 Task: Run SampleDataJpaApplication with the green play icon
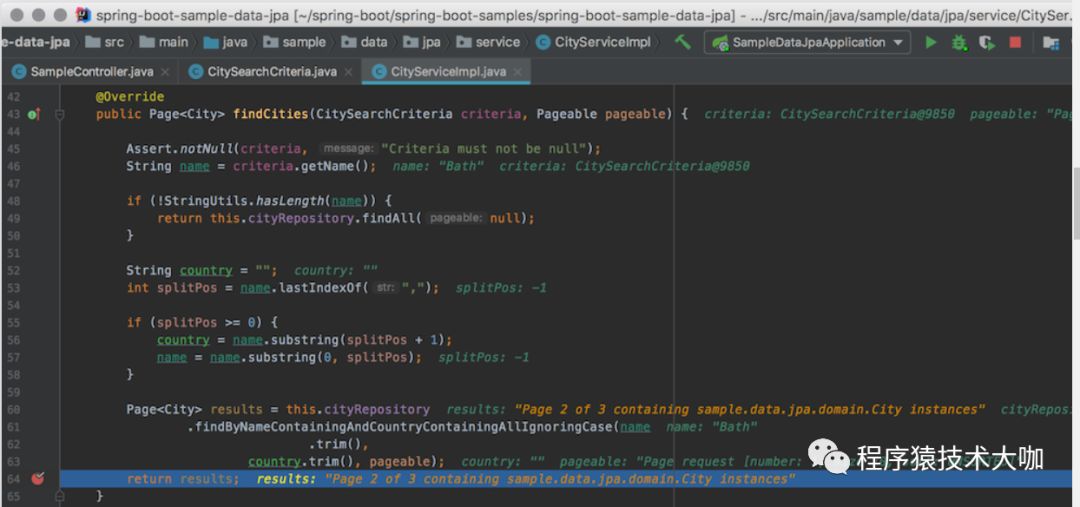tap(931, 42)
